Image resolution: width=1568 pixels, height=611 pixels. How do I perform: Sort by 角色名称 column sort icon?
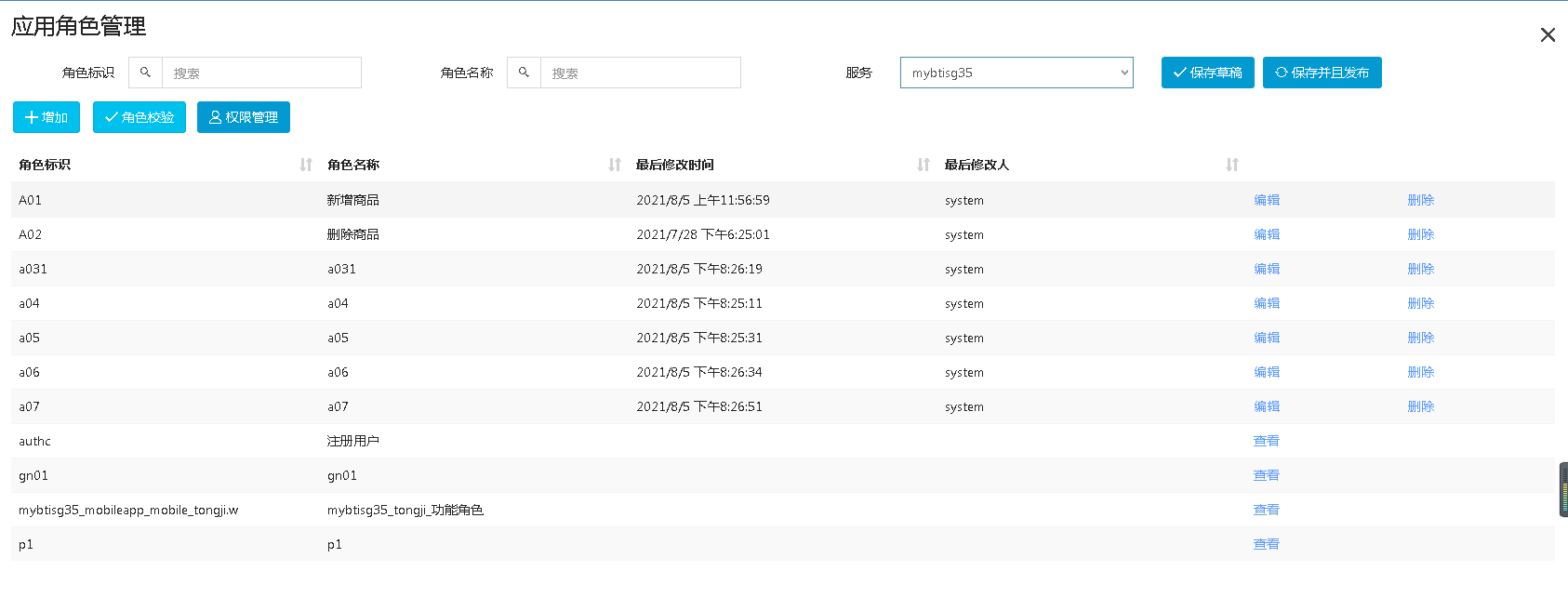(615, 165)
